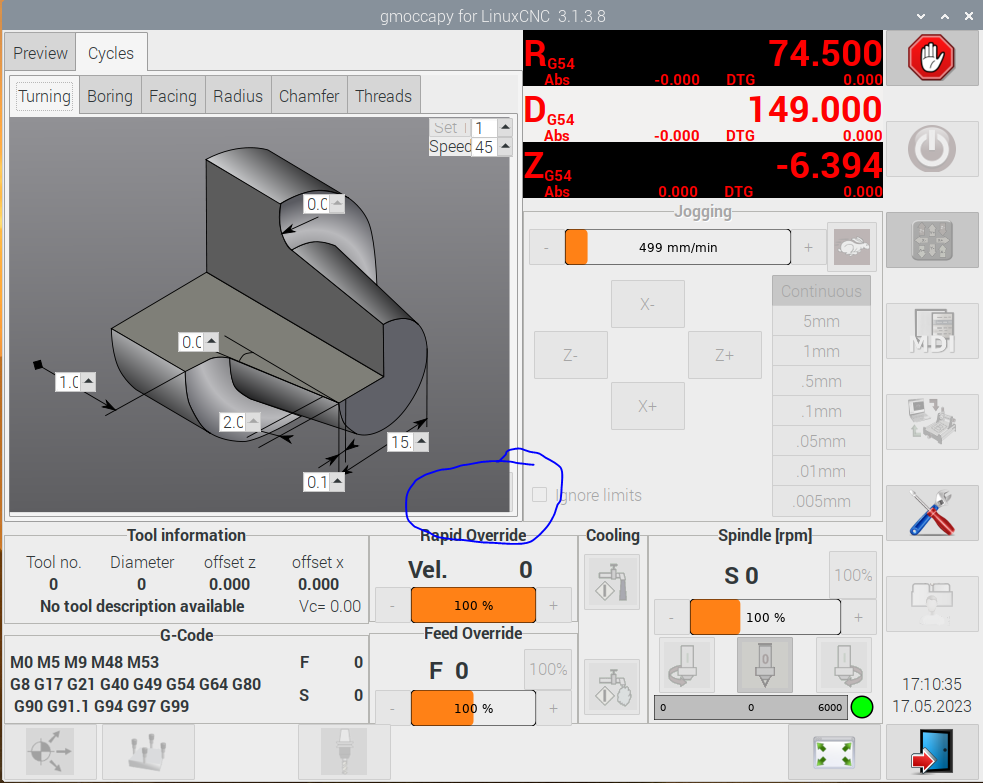This screenshot has width=983, height=783.
Task: Step the 2.0 dimension spinner
Action: coord(253,421)
